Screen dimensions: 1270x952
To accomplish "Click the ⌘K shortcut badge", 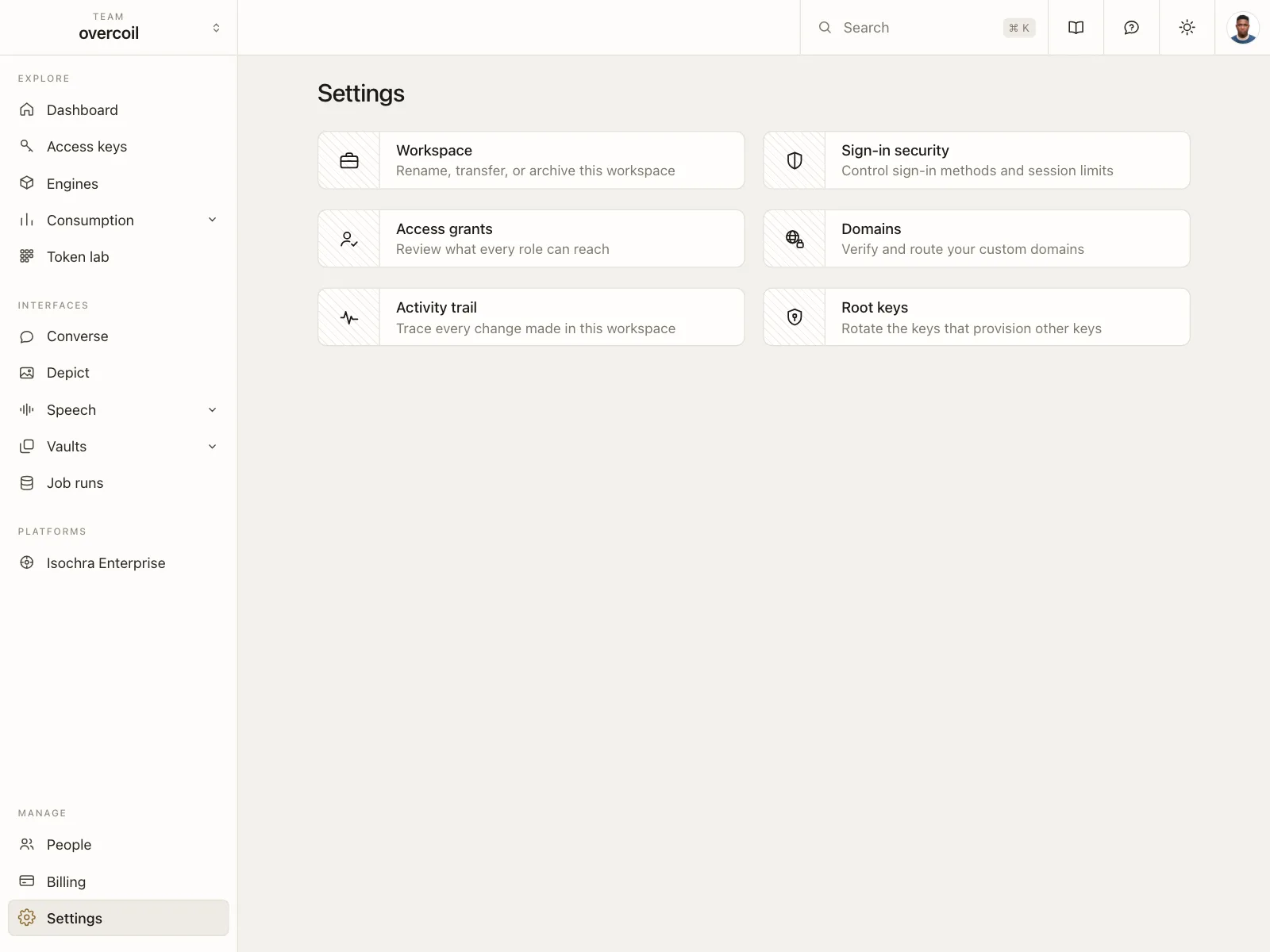I will coord(1019,28).
